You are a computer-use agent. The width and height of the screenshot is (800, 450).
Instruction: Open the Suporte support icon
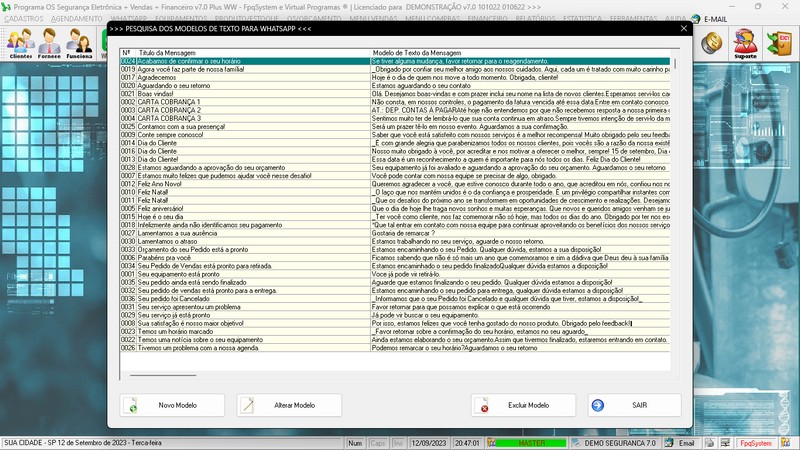(745, 43)
